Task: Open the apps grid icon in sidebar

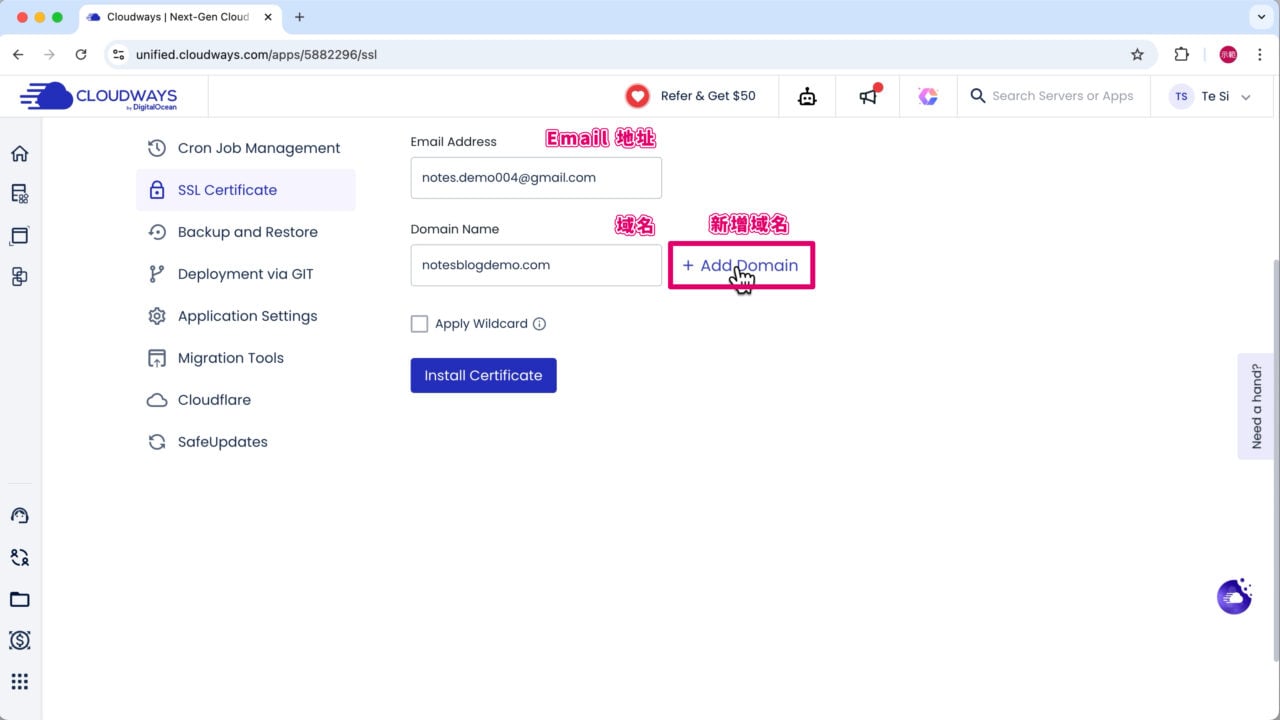Action: point(20,682)
